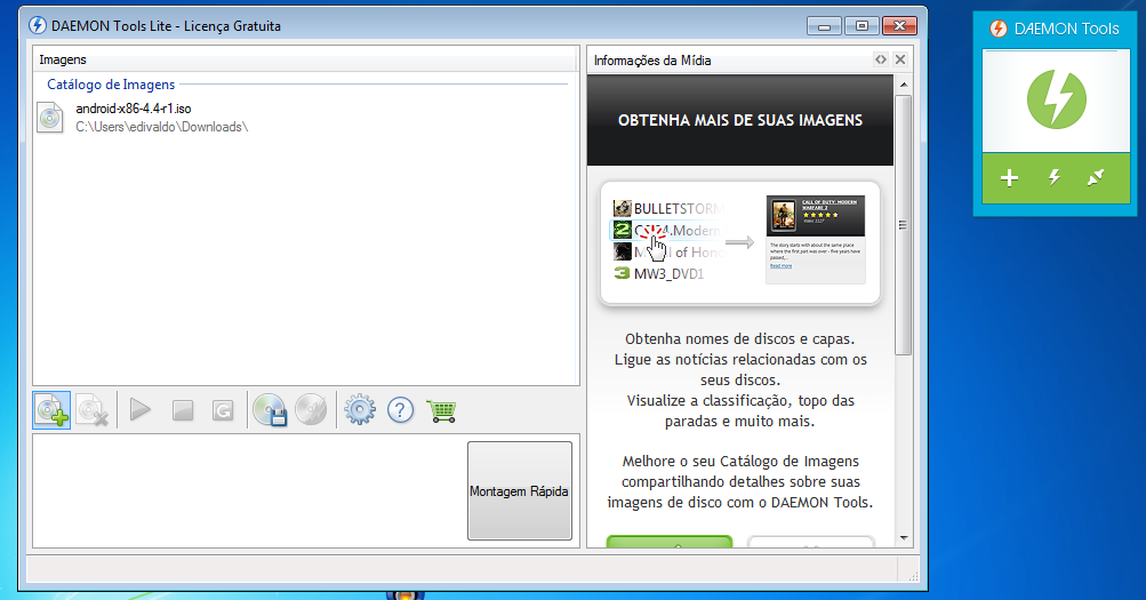
Task: Click the Remove Image disc icon
Action: [x=92, y=410]
